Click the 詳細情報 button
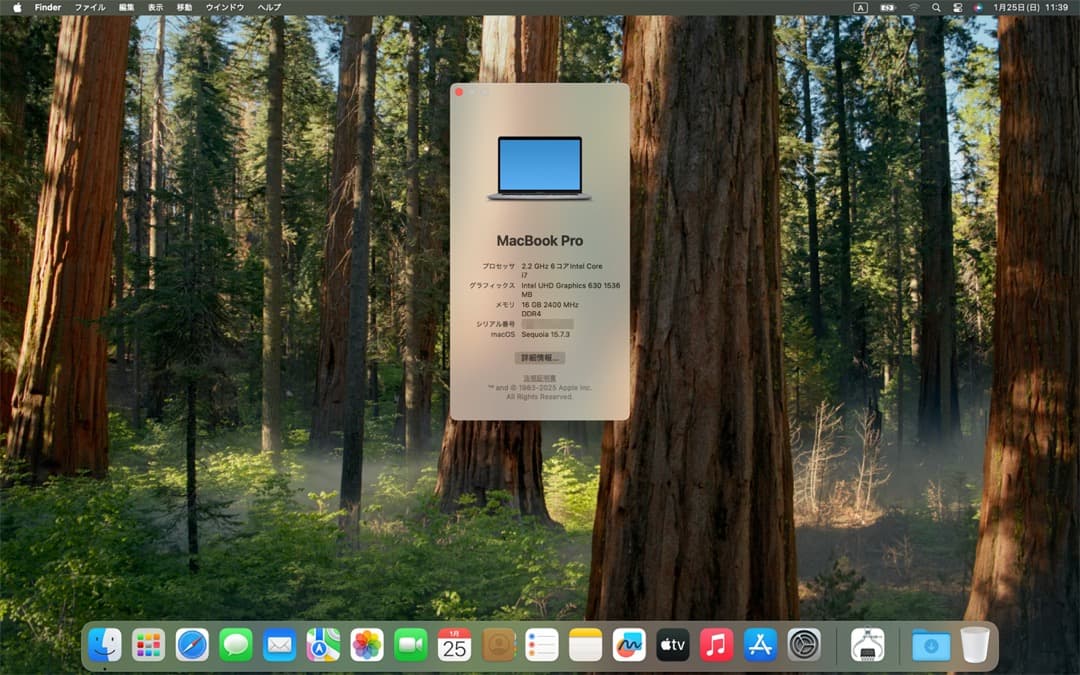 (x=540, y=360)
